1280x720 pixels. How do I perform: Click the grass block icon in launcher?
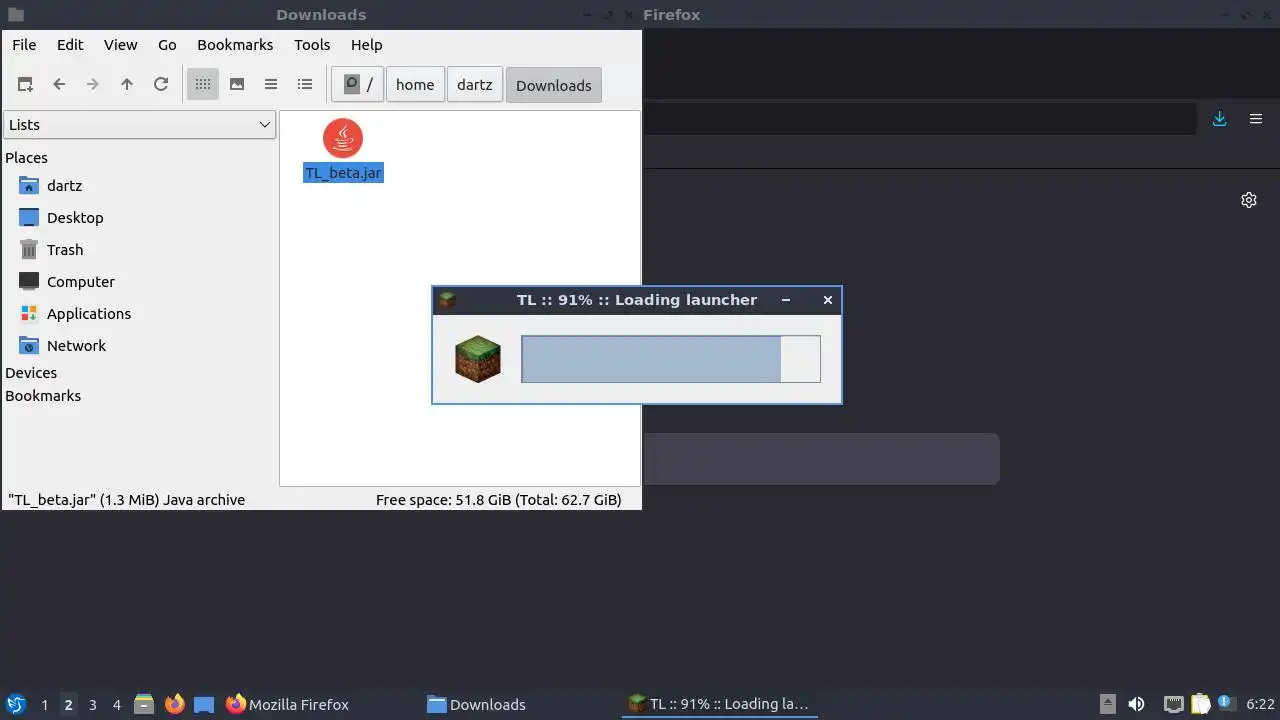click(478, 359)
